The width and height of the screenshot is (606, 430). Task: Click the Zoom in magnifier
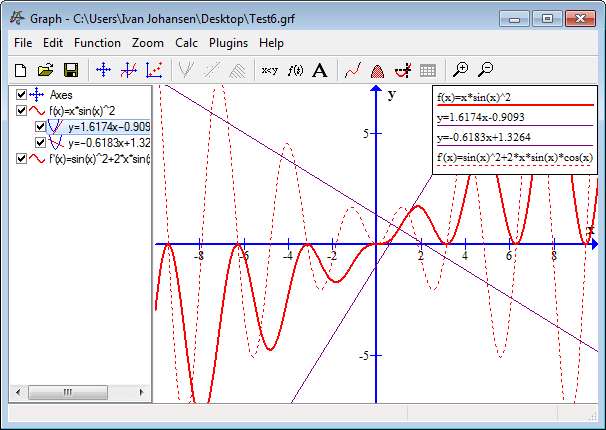point(460,70)
